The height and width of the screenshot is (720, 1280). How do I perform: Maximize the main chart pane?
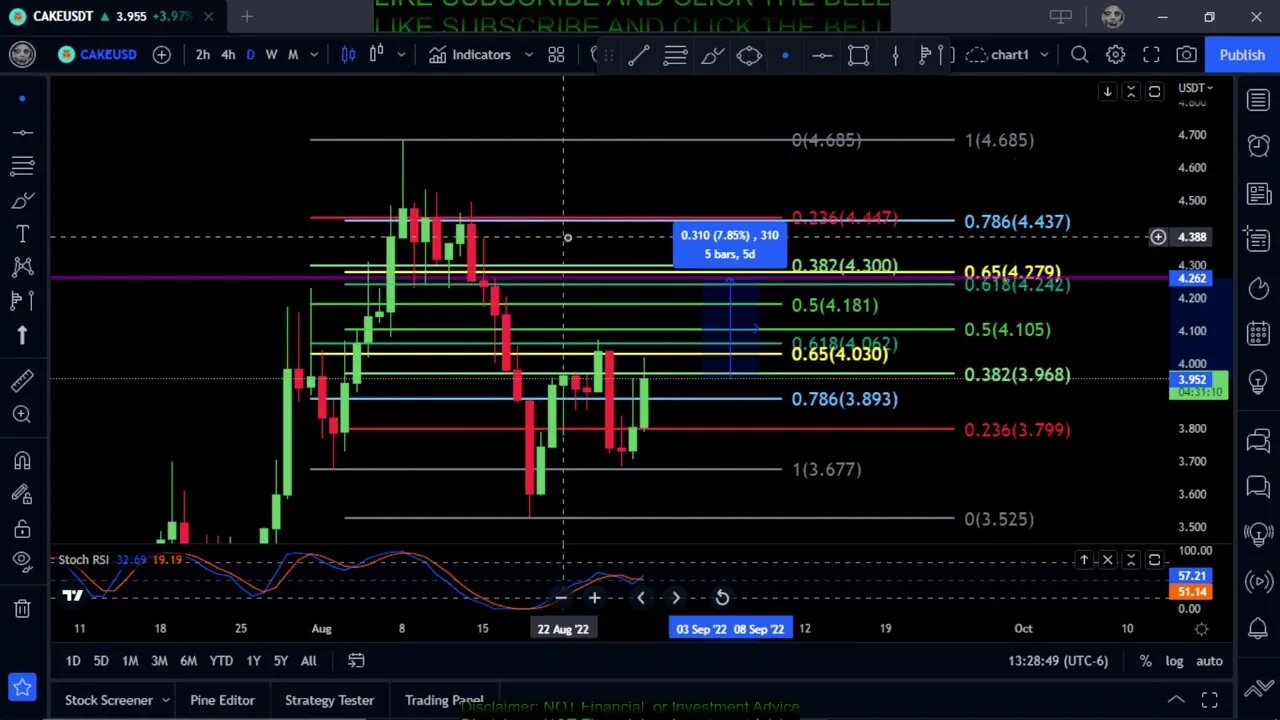[x=1154, y=92]
